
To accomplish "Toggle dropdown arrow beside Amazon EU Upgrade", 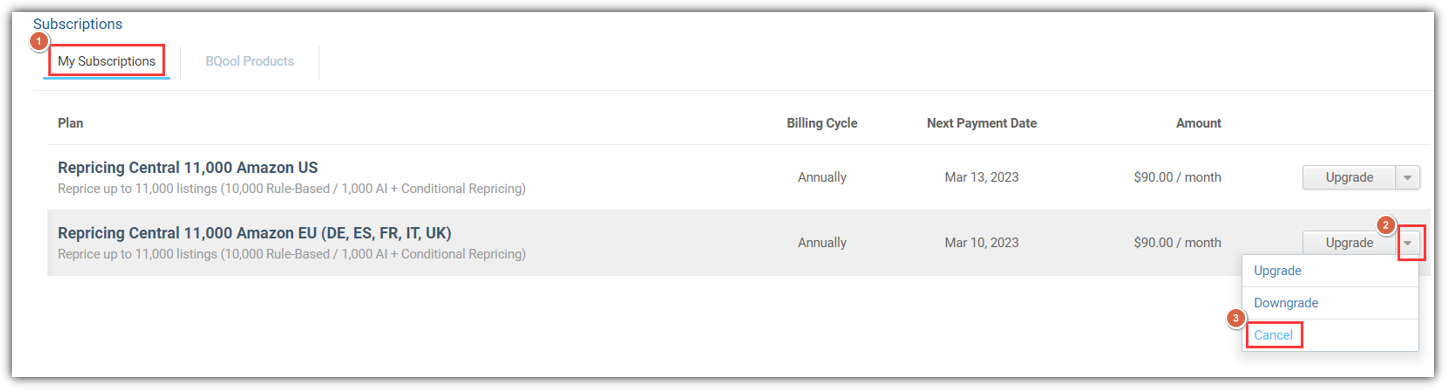I will (x=1408, y=242).
